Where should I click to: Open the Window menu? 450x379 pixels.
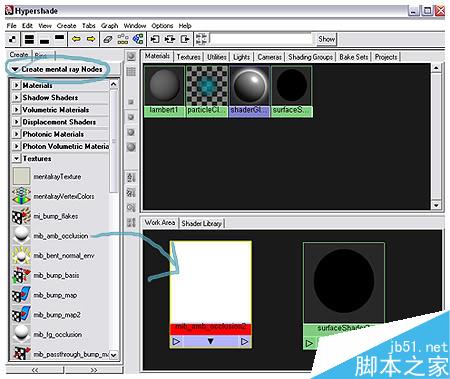pos(135,26)
